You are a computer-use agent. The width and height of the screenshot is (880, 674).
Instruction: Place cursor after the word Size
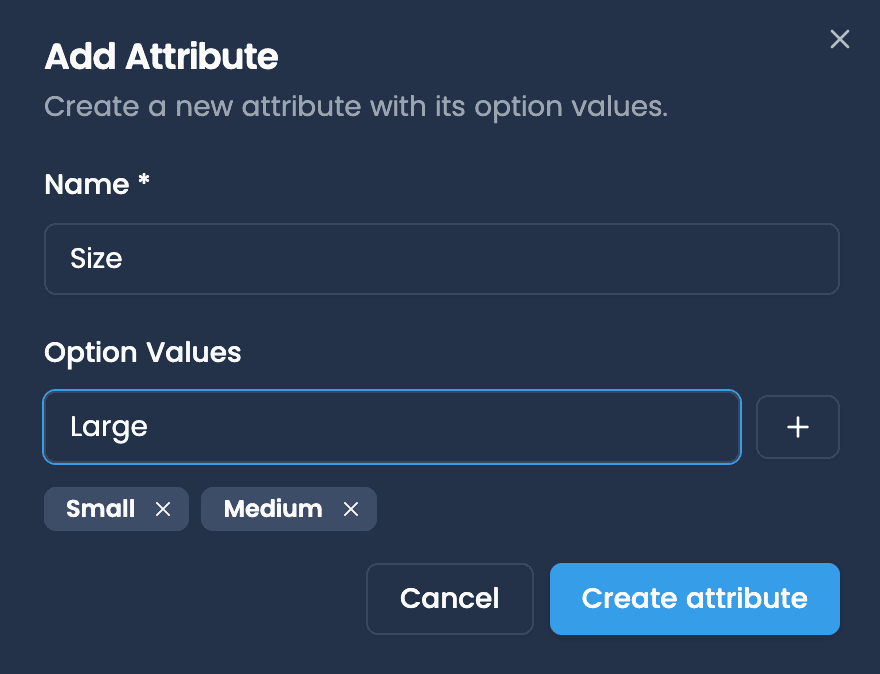[x=124, y=259]
